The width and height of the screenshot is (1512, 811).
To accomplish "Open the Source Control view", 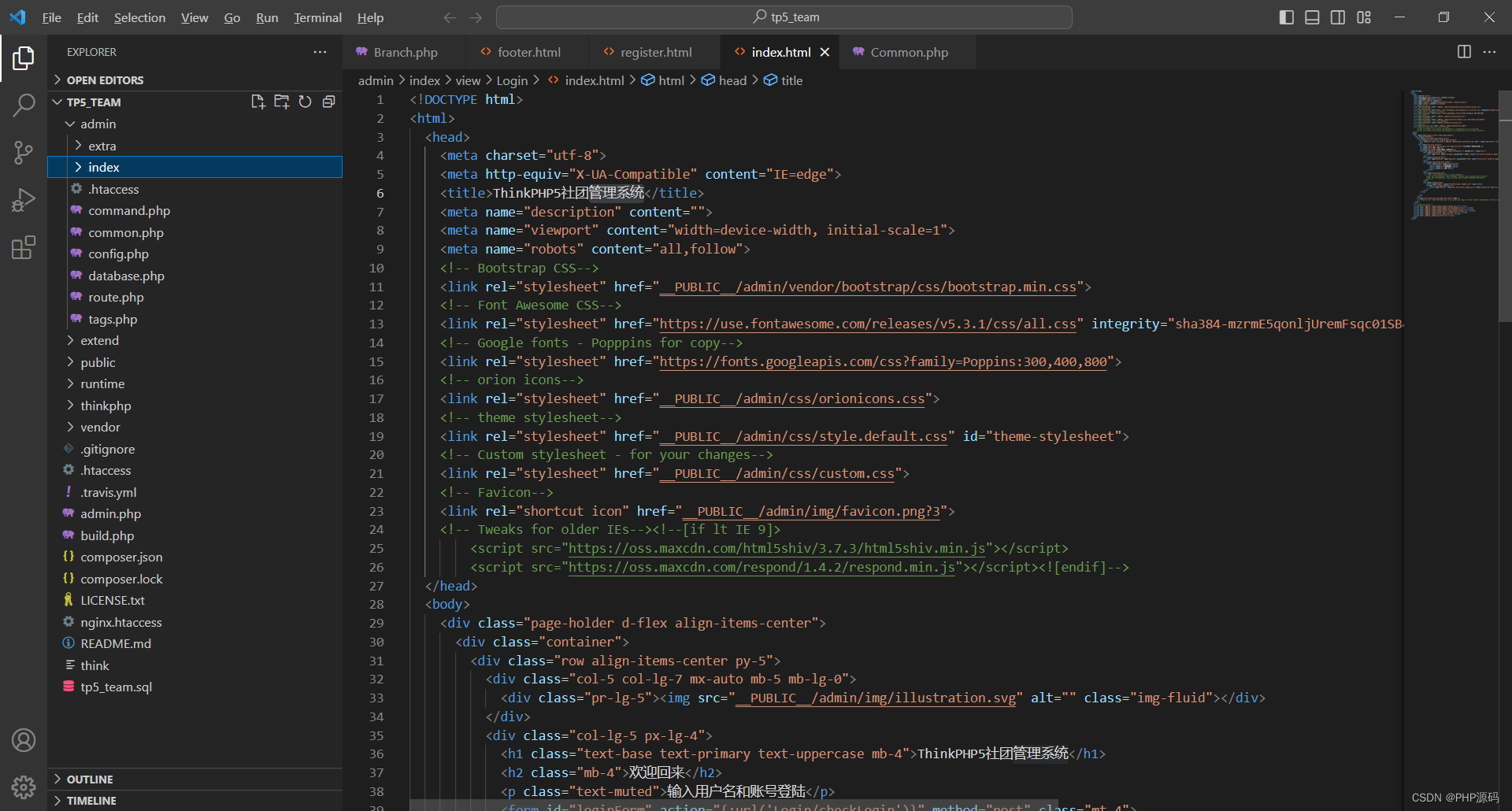I will (24, 152).
